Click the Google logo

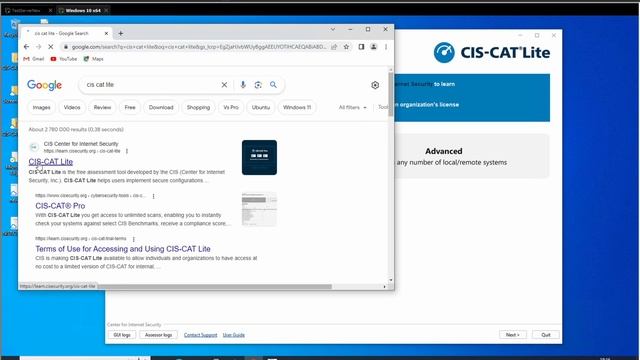(44, 85)
